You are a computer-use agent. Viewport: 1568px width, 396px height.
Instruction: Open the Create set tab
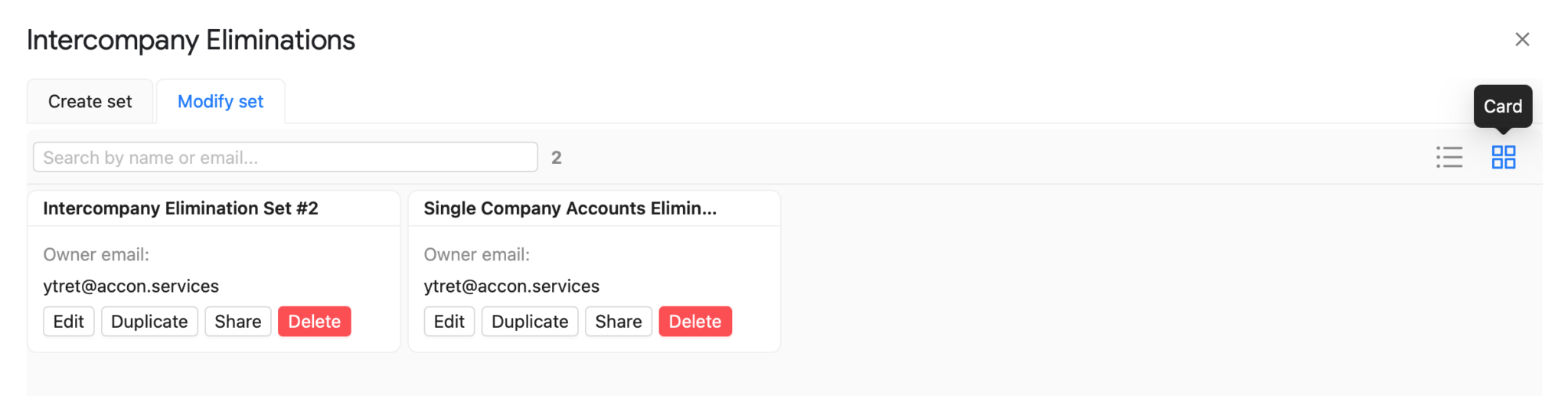[x=90, y=101]
